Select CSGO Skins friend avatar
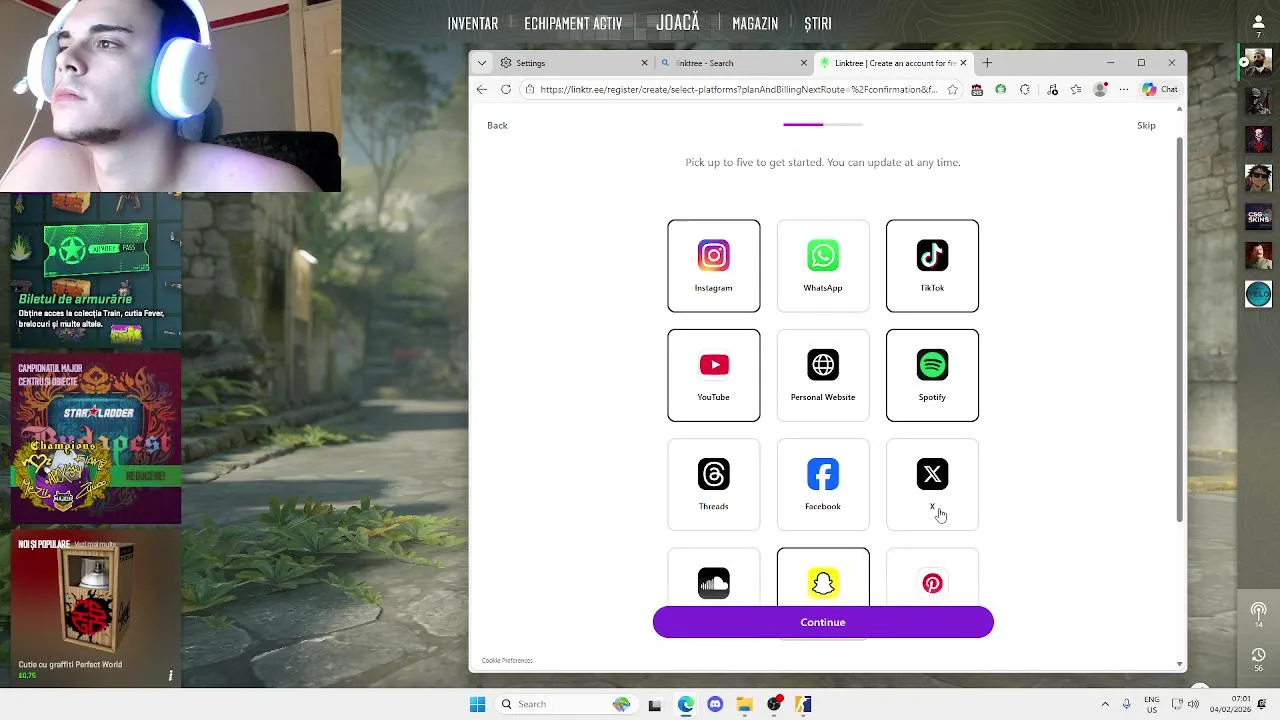The image size is (1280, 720). (x=1258, y=217)
